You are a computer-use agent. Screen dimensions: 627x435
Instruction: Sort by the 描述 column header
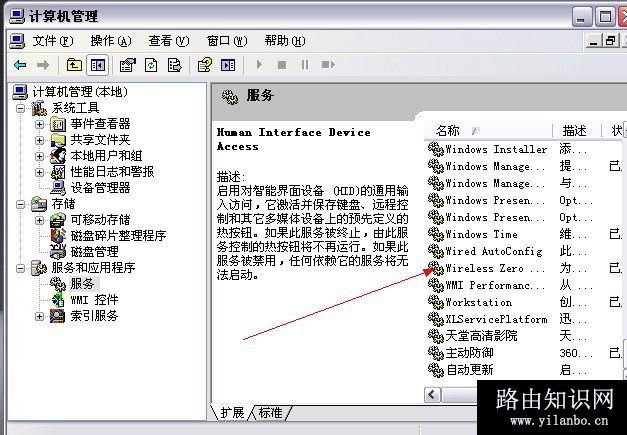pyautogui.click(x=577, y=130)
